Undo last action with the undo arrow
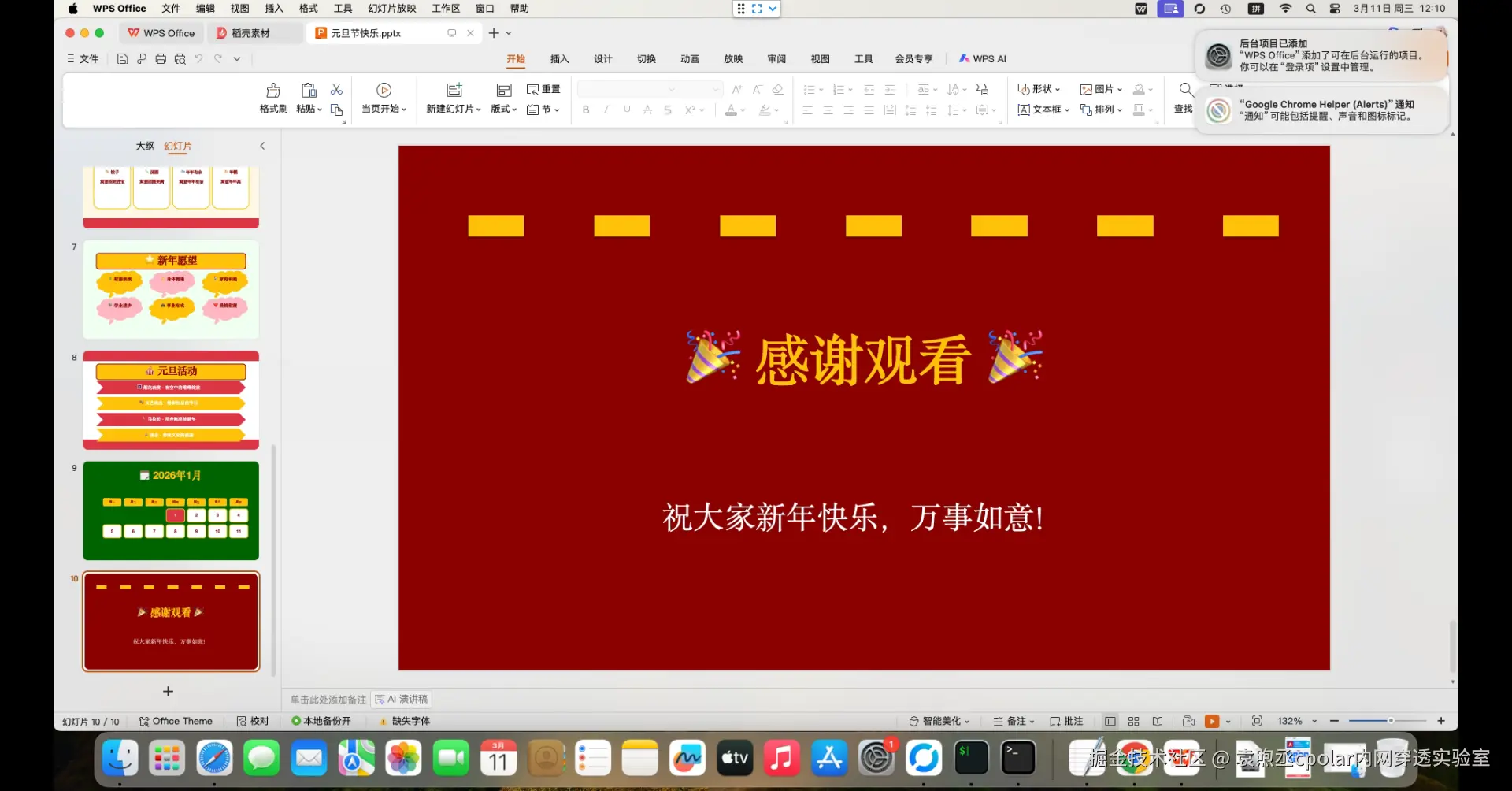Viewport: 1512px width, 791px height. (x=198, y=59)
